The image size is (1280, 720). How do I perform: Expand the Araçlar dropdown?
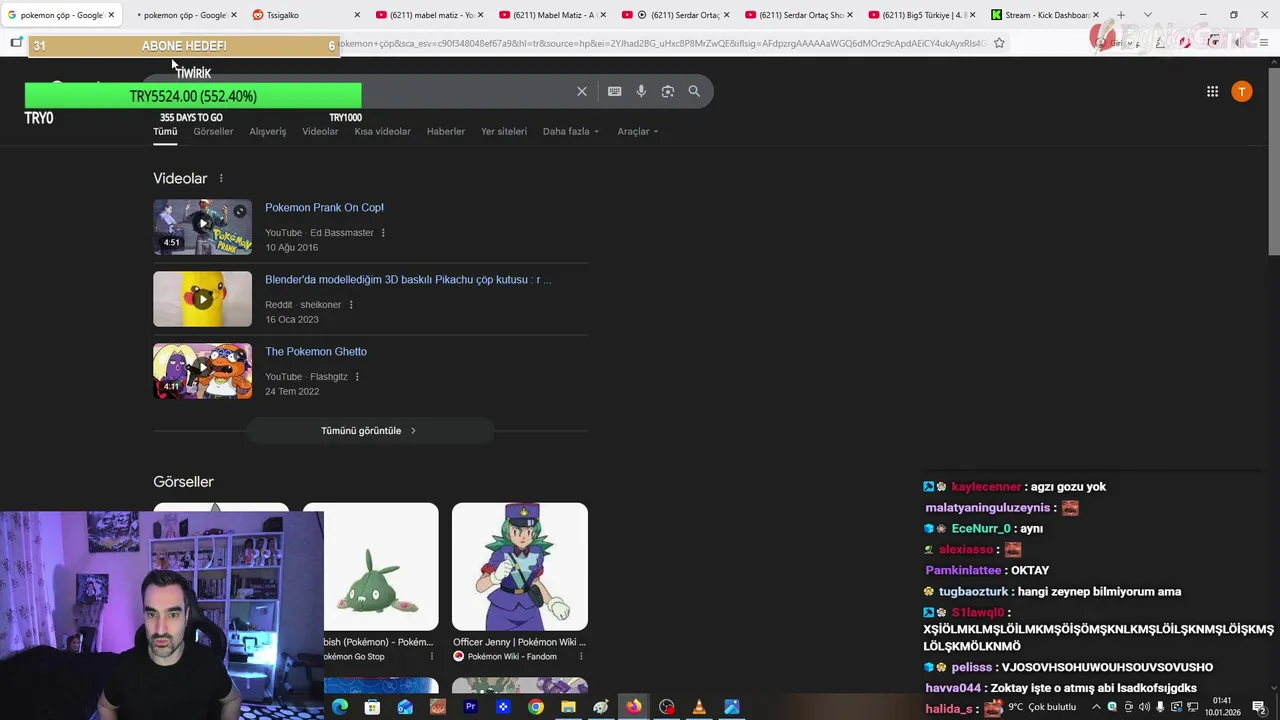[637, 131]
